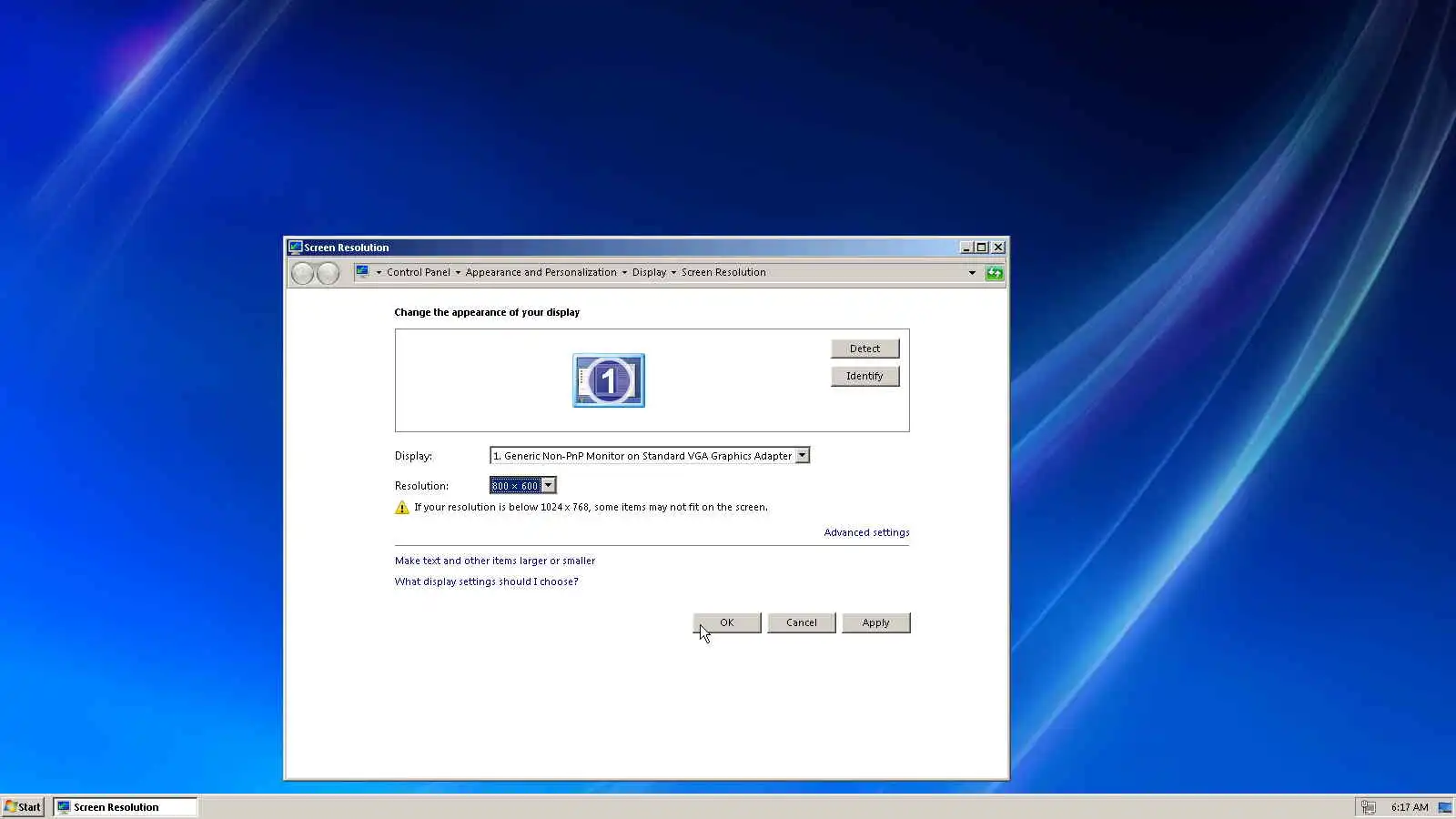
Task: Click the Screen Resolution breadcrumb
Action: click(723, 272)
